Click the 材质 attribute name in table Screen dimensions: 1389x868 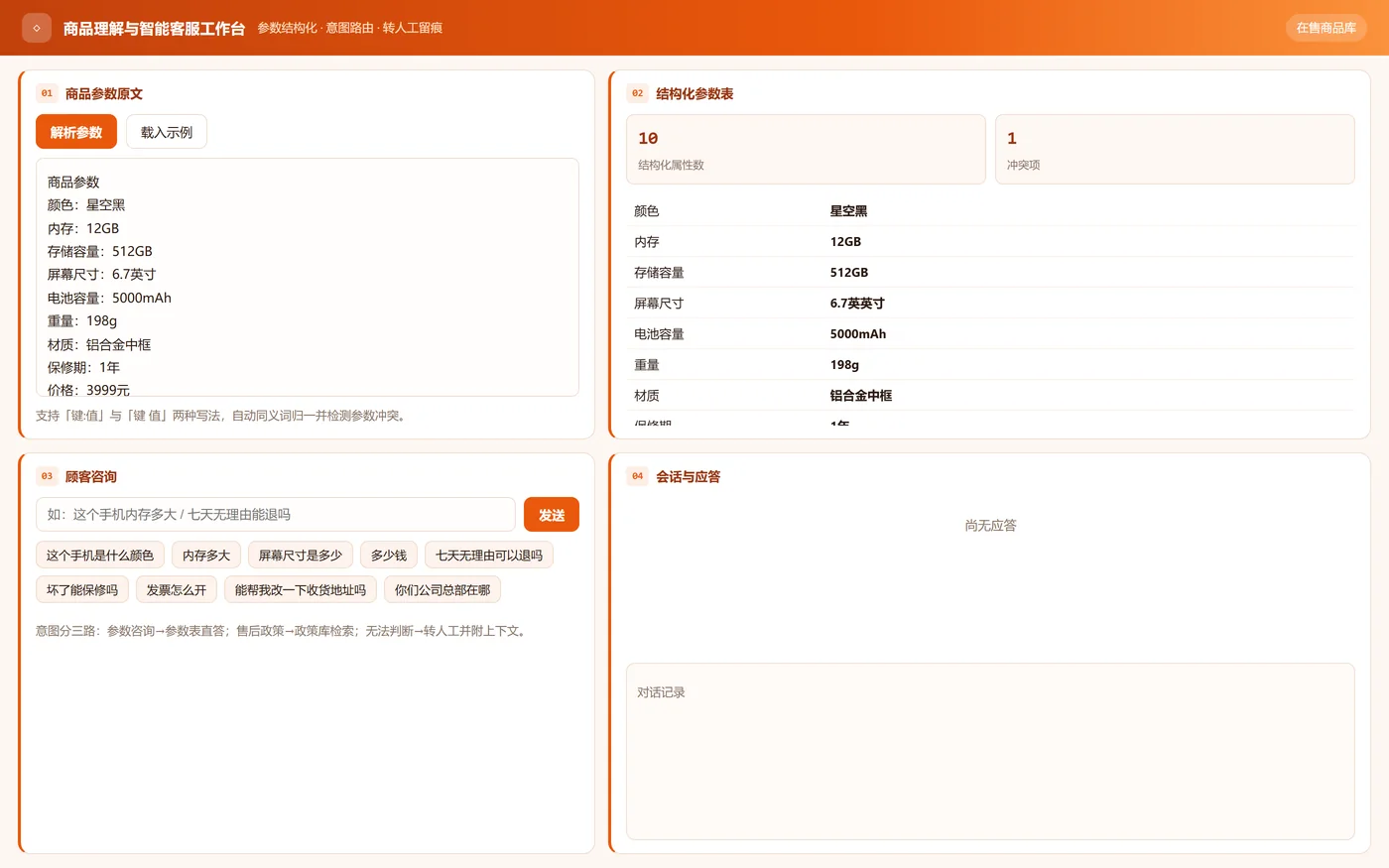coord(647,396)
